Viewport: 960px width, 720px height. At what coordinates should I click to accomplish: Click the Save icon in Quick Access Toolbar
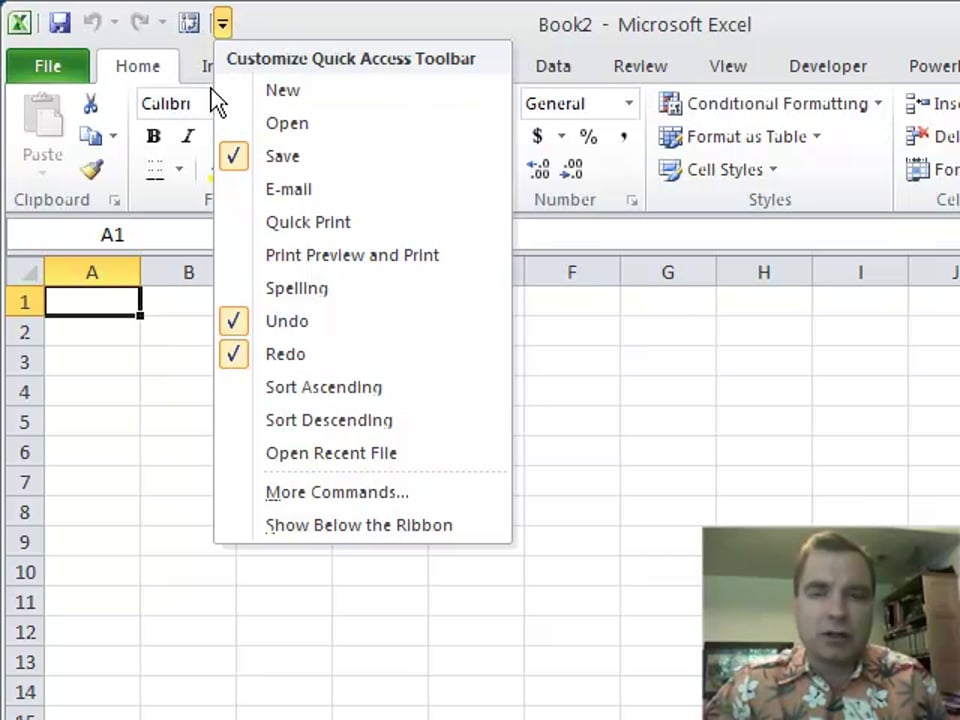coord(60,23)
